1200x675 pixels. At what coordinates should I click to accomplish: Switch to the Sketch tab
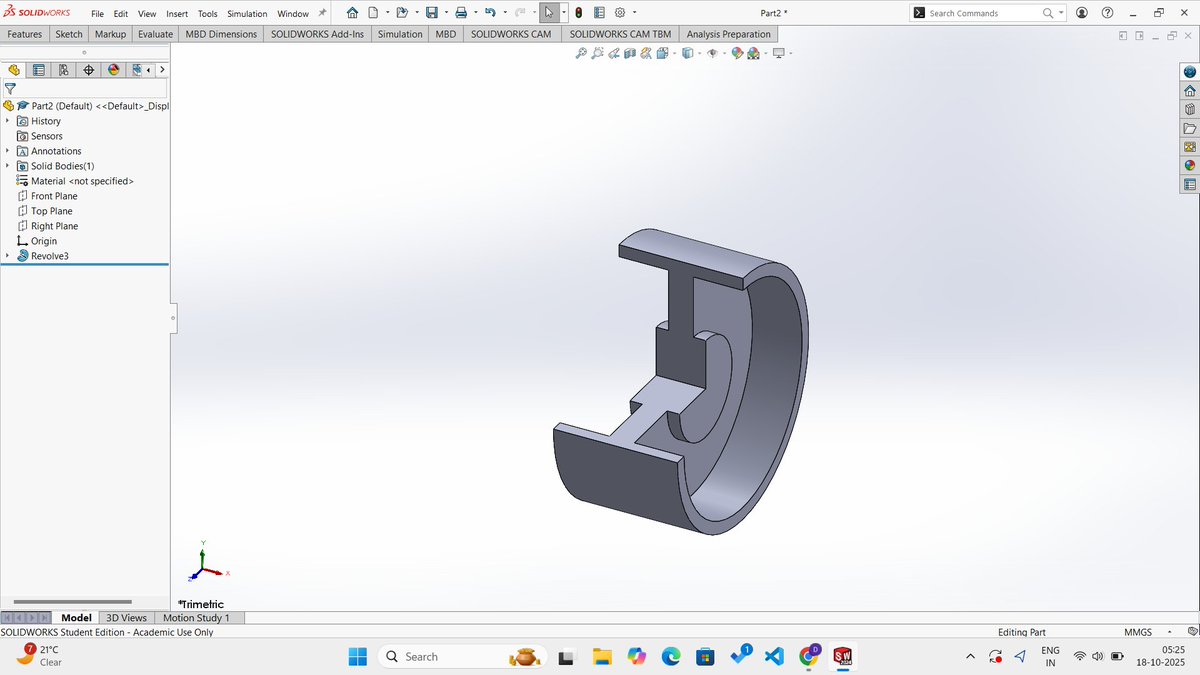point(69,34)
